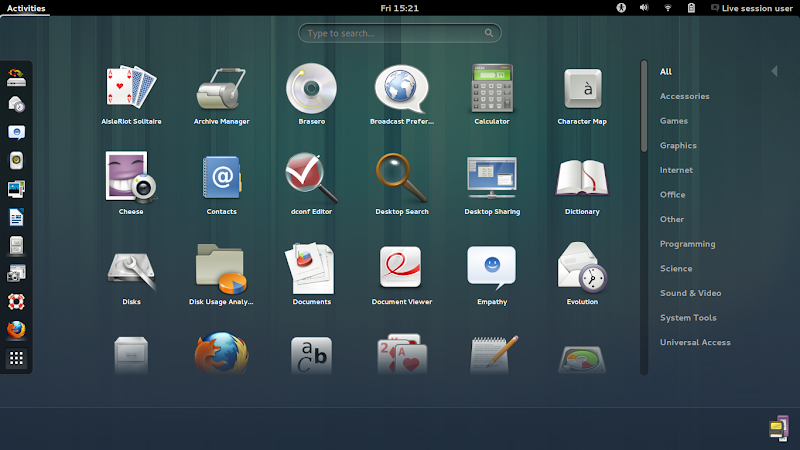800x450 pixels.
Task: Open the clock and calendar menu
Action: (x=399, y=8)
